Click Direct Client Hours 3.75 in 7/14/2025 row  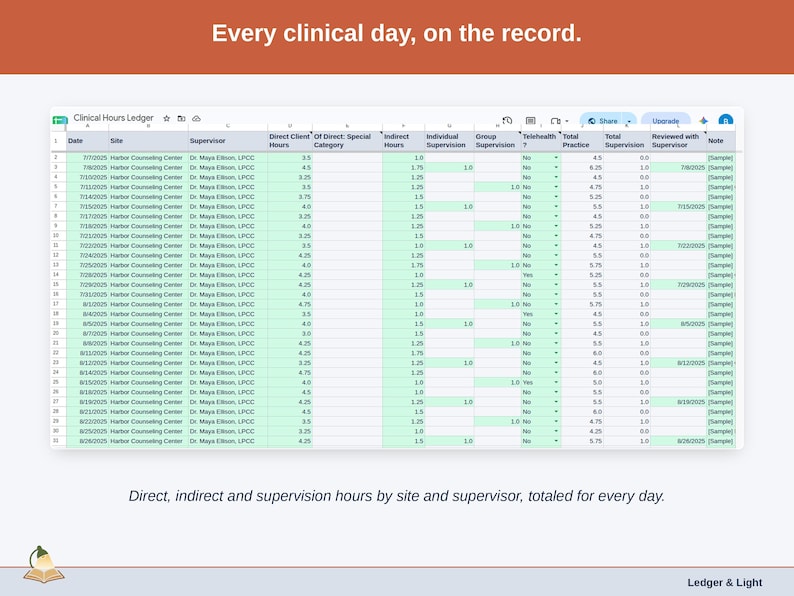[x=290, y=197]
